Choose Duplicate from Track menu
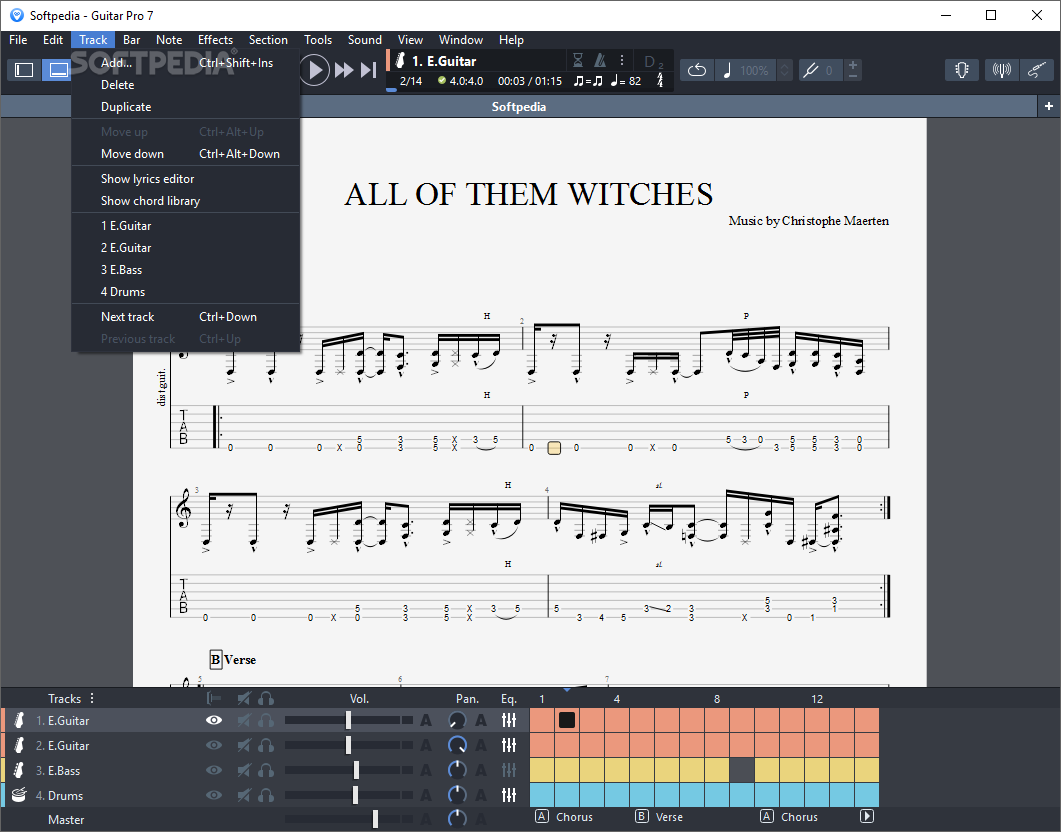1061x832 pixels. (185, 107)
